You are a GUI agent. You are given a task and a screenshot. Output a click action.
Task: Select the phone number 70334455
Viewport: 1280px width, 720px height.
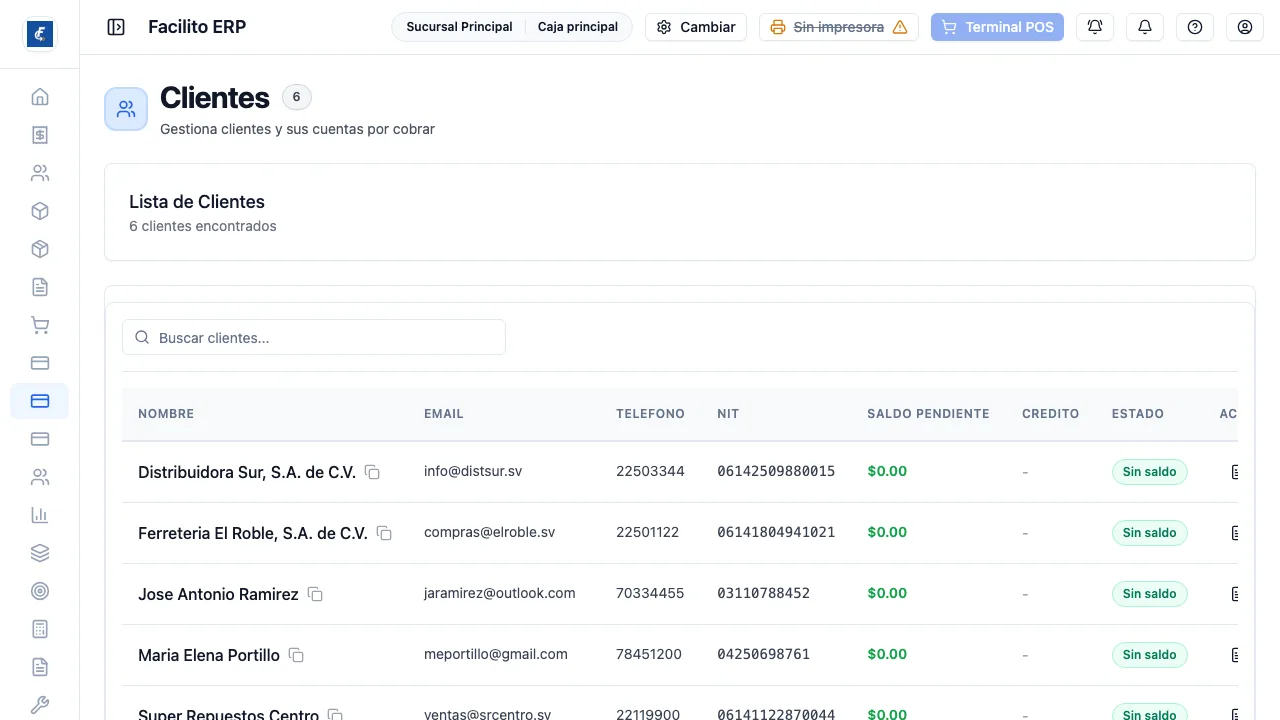(650, 593)
